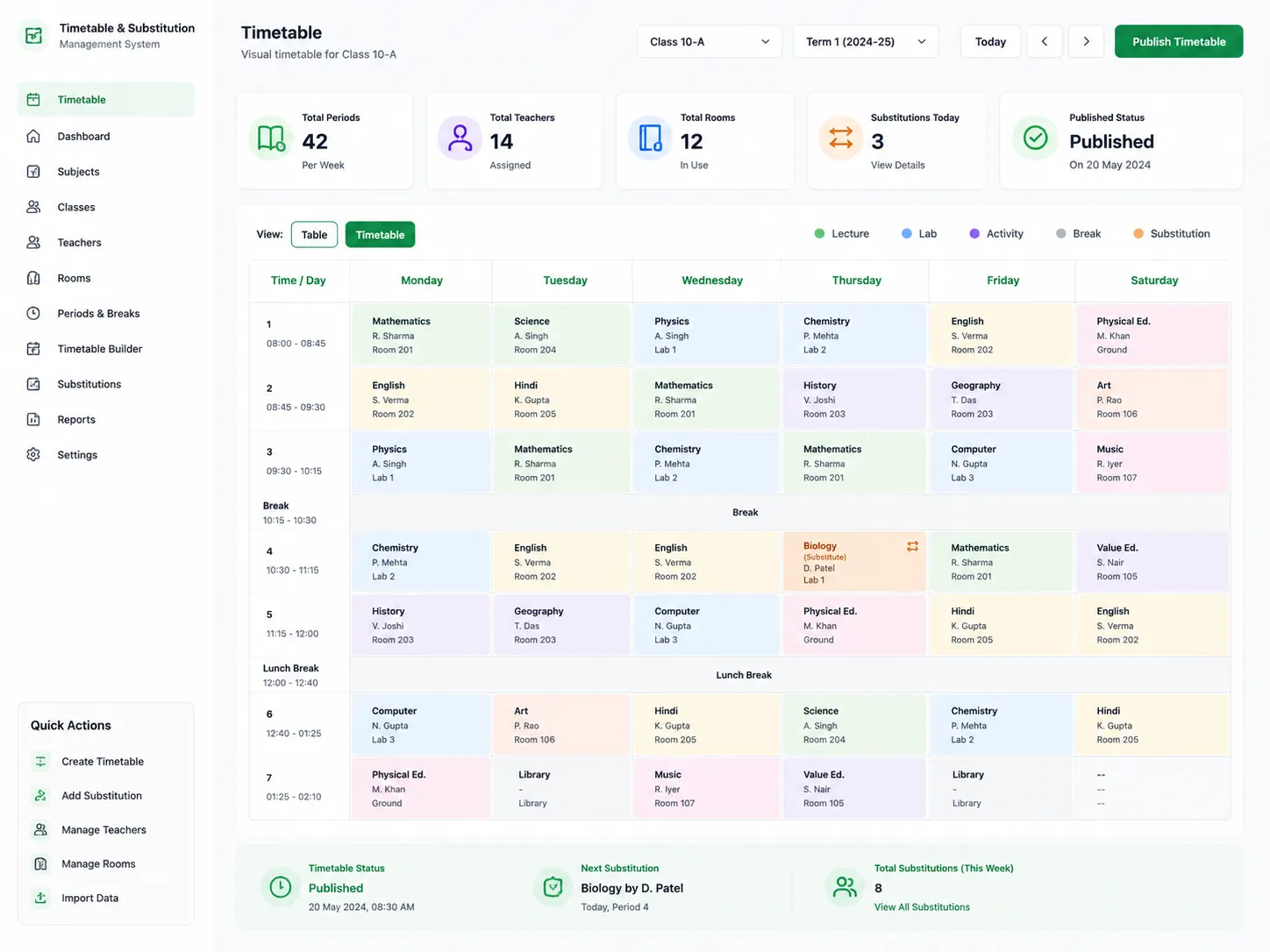This screenshot has width=1270, height=952.
Task: Click the Saturday column header
Action: pos(1154,281)
